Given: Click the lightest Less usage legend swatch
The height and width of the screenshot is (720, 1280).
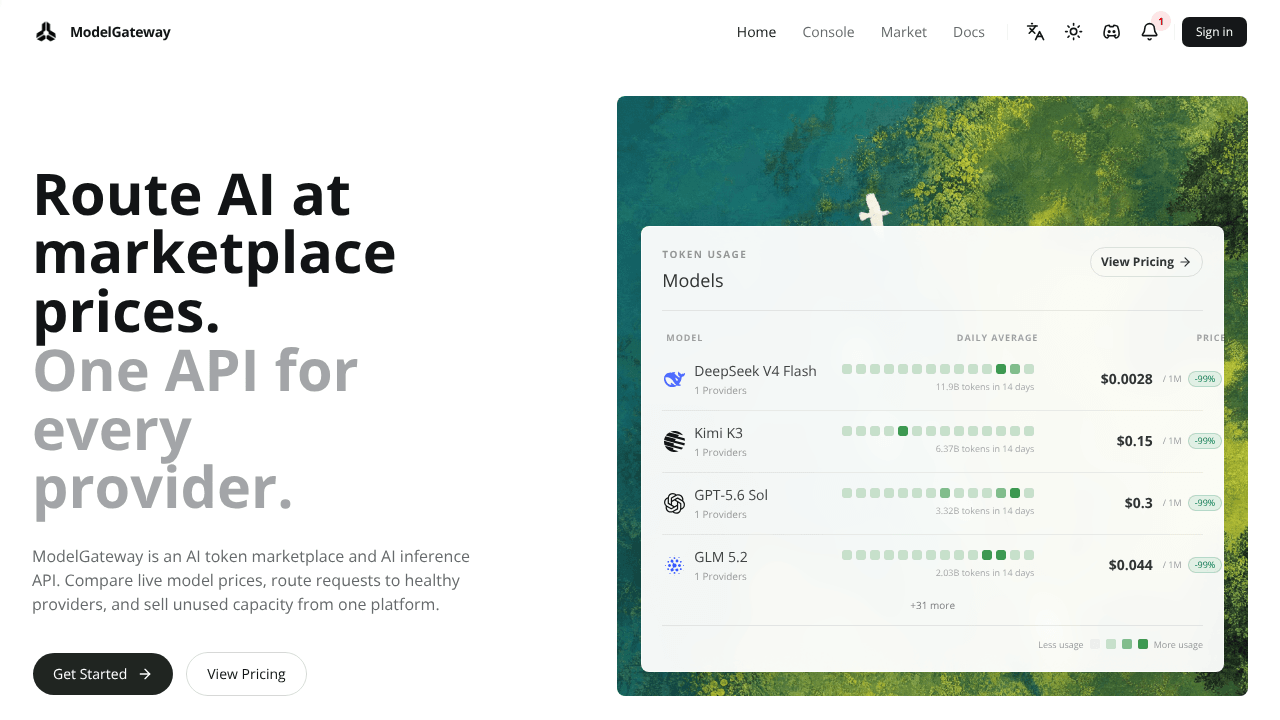Looking at the screenshot, I should [x=1095, y=645].
